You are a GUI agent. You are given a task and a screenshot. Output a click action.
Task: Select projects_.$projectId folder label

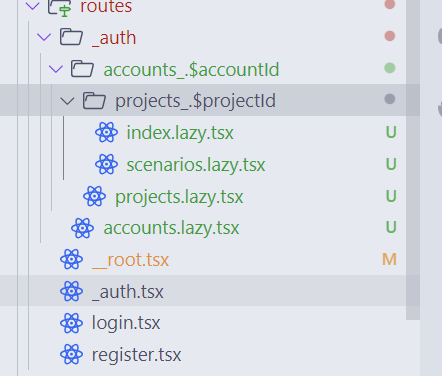pos(195,101)
